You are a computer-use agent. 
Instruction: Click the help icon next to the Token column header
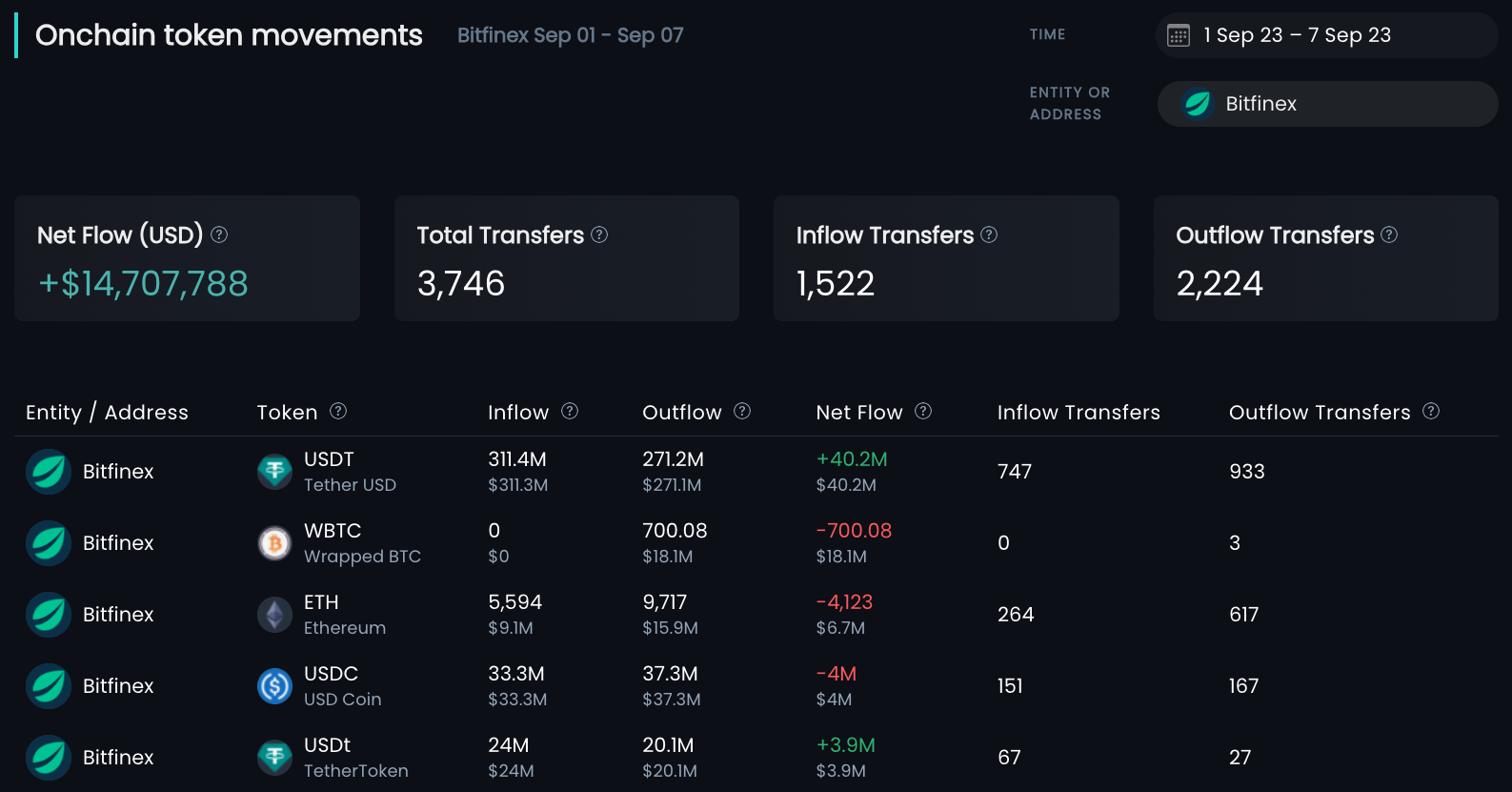pos(338,411)
